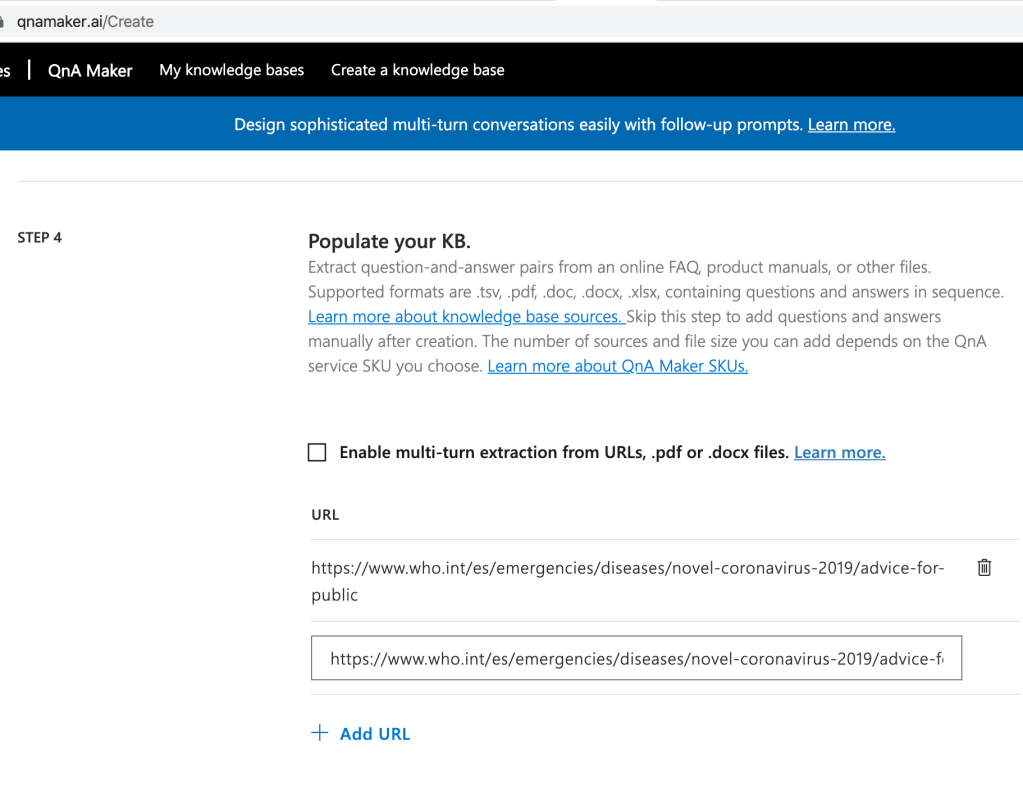Screen dimensions: 1023x787
Task: Open Learn more about knowledge base sources
Action: tap(466, 316)
